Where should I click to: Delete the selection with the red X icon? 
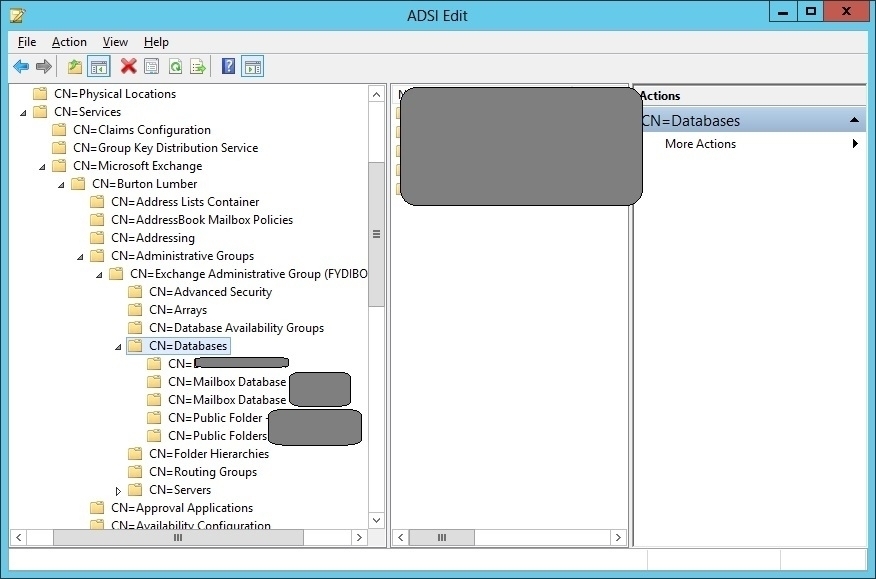coord(126,66)
